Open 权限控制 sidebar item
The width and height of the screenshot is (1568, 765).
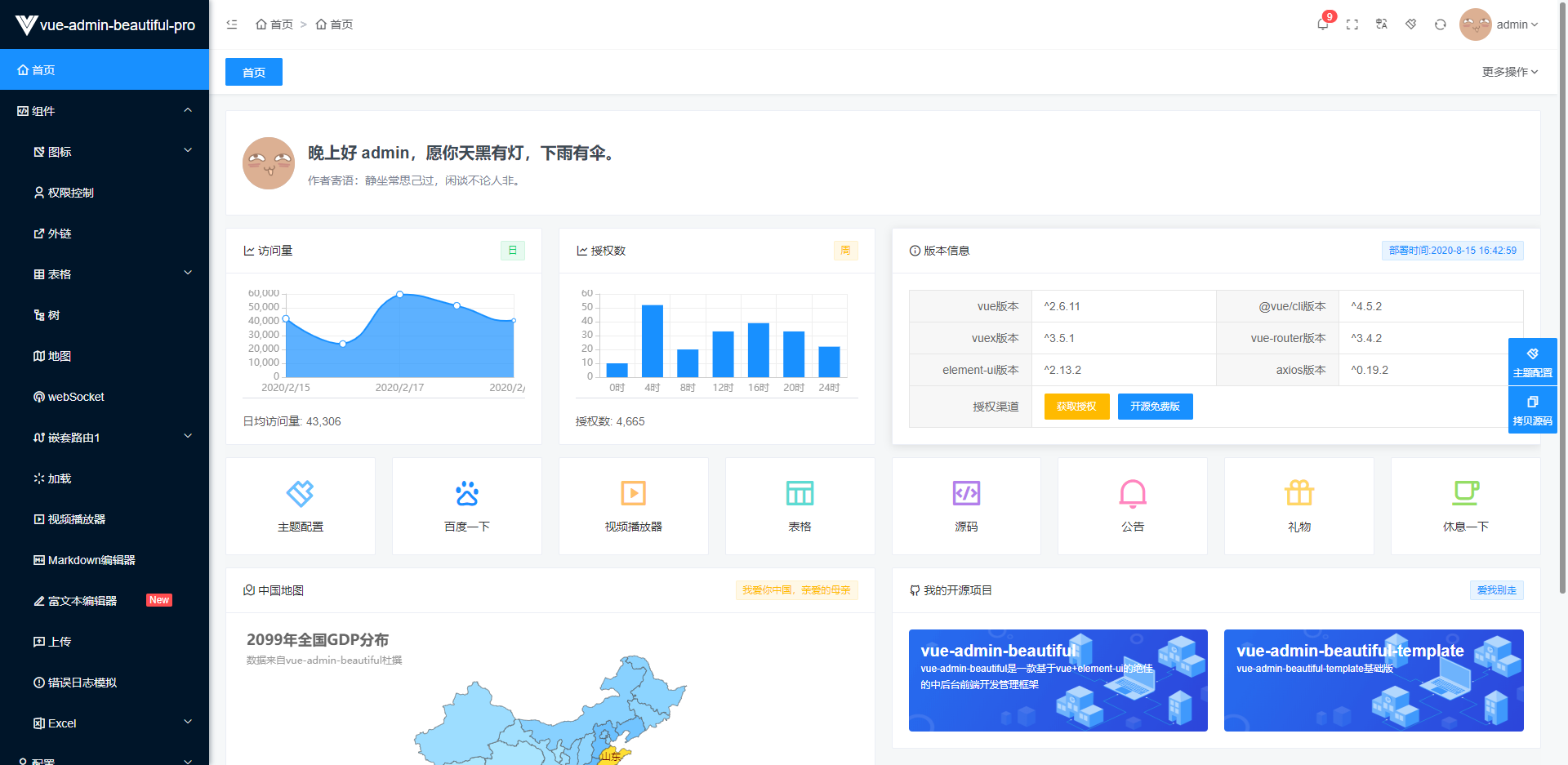pos(105,192)
